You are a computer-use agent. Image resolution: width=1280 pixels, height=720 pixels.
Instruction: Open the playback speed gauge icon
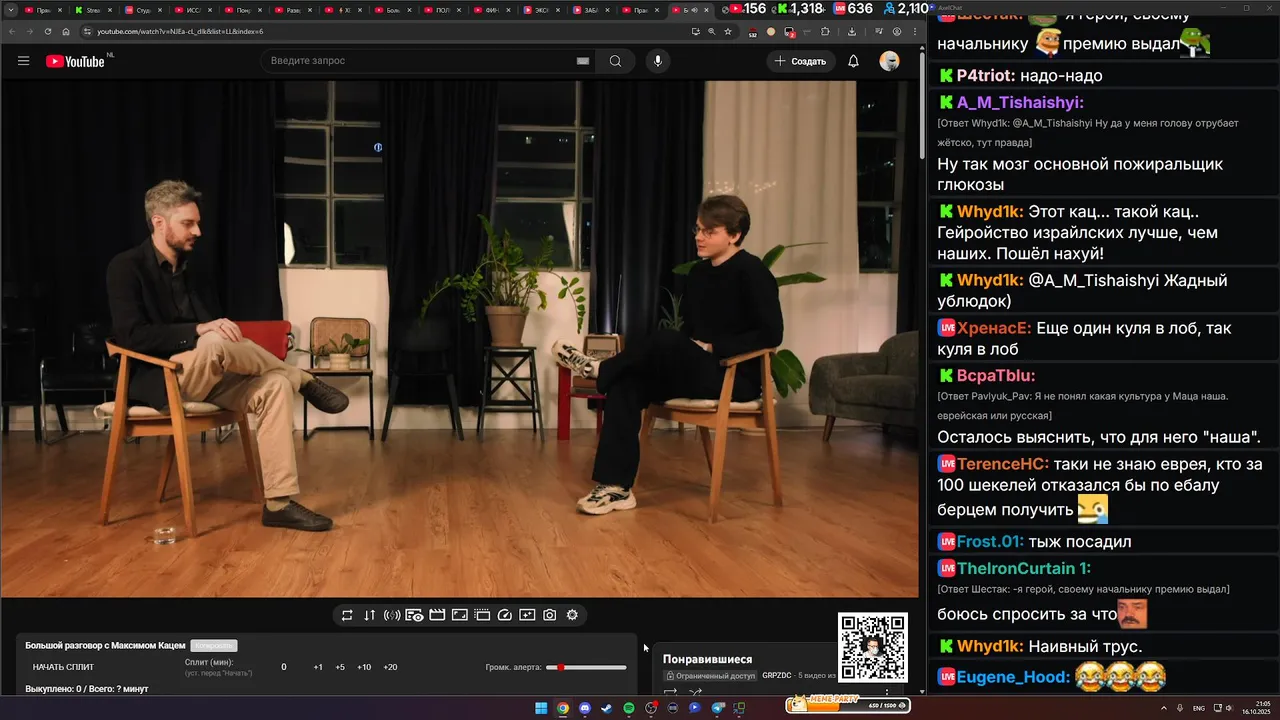tap(504, 615)
